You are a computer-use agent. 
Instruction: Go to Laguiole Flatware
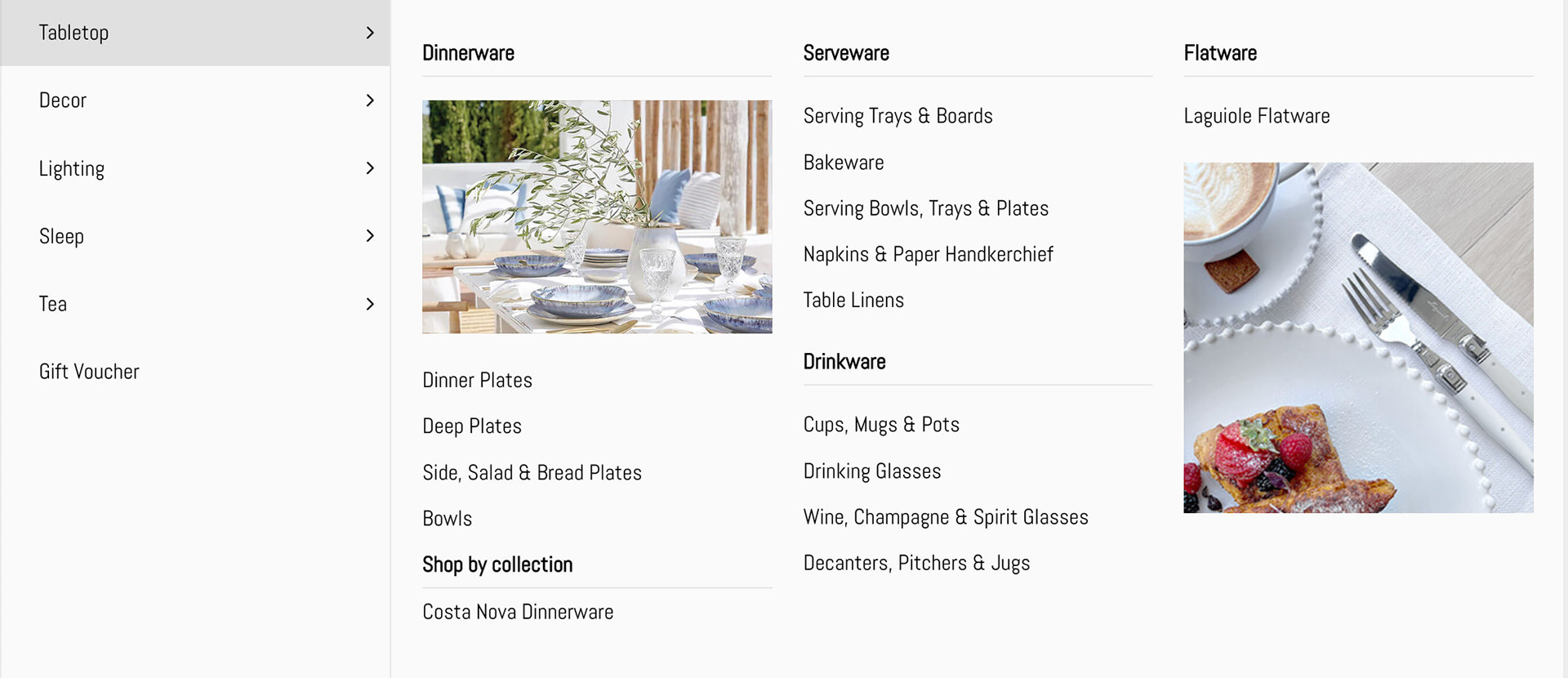(1257, 116)
